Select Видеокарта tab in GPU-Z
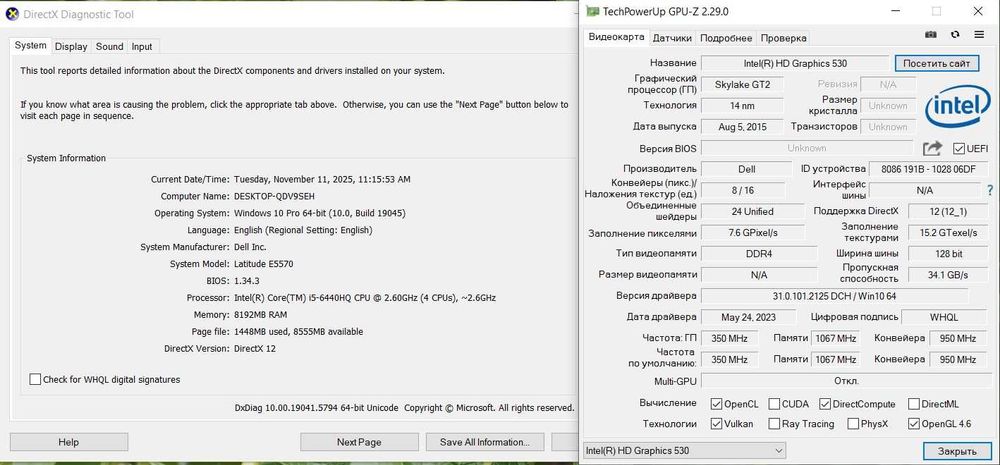Screen dimensions: 1000x465 pyautogui.click(x=616, y=37)
